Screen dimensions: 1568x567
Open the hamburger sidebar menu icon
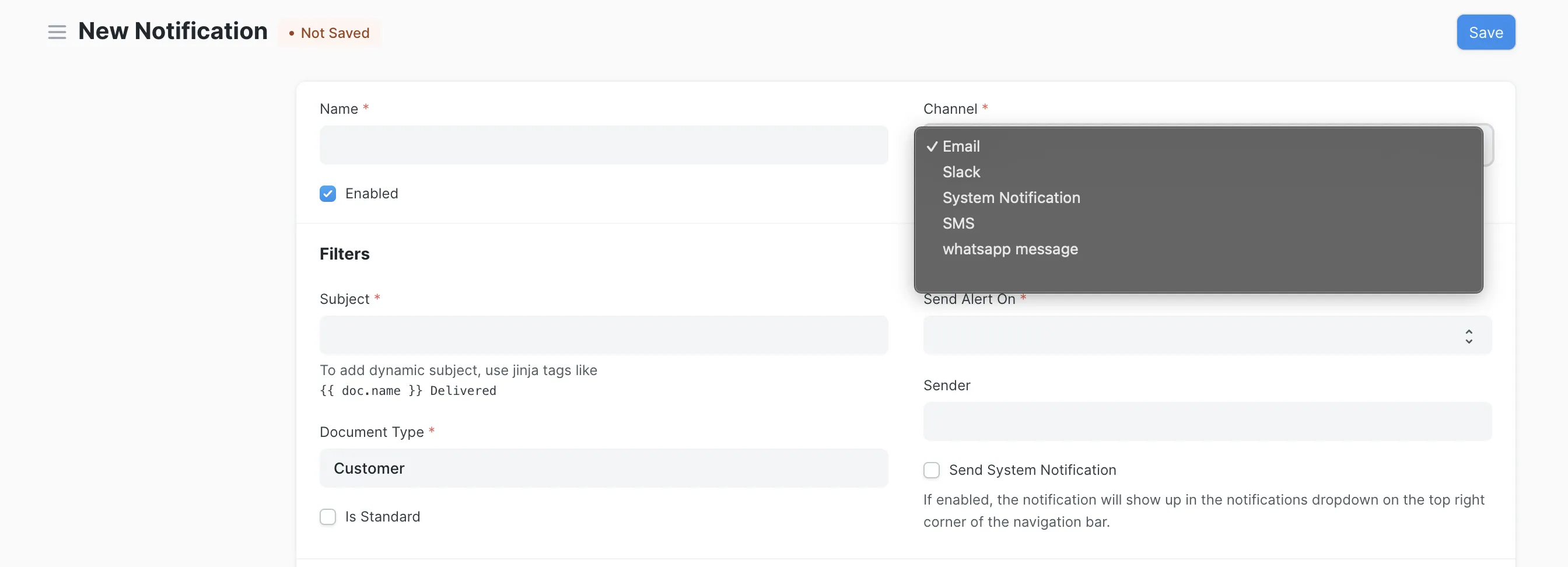57,32
